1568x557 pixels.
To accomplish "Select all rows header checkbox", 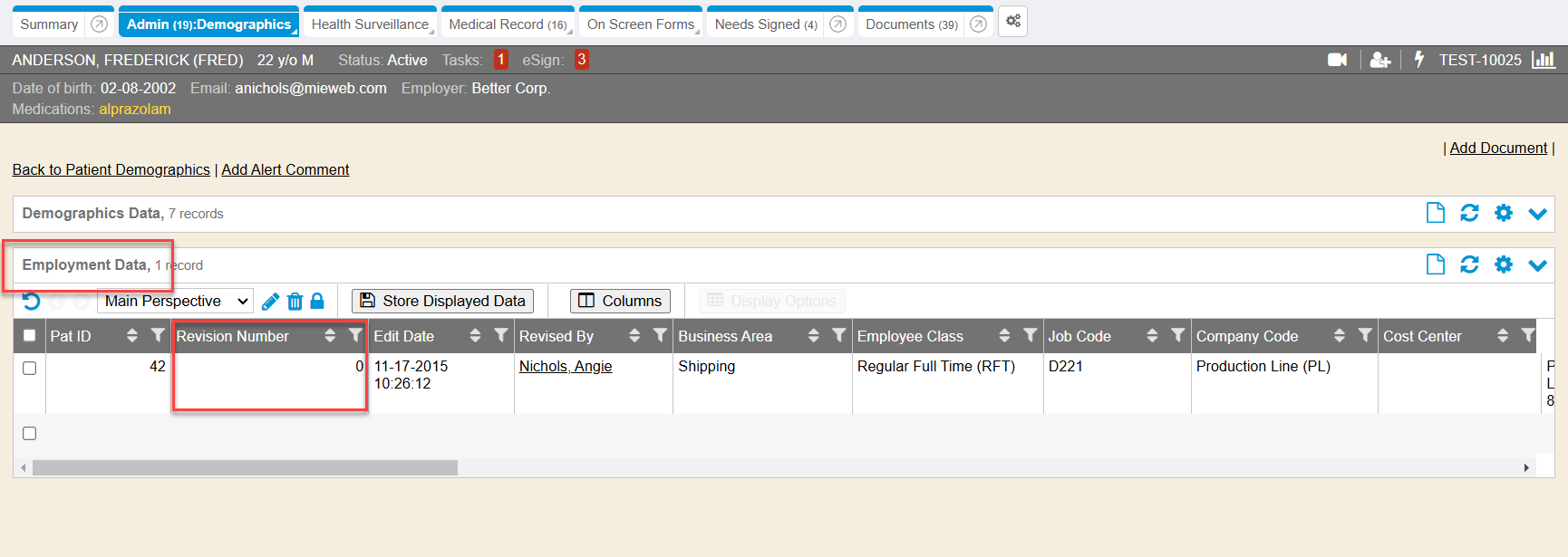I will click(29, 336).
